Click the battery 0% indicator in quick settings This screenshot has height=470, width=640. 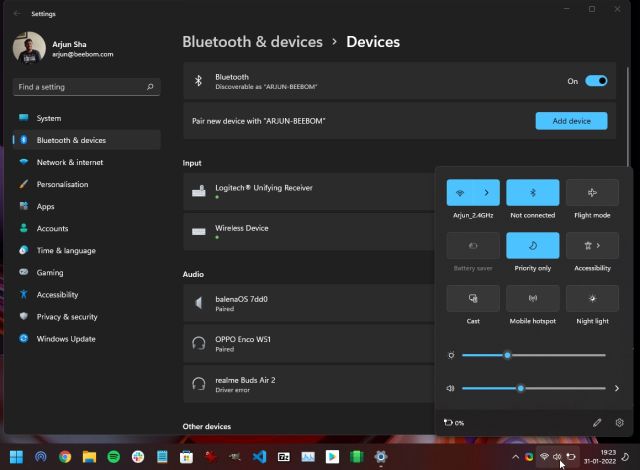pos(454,423)
